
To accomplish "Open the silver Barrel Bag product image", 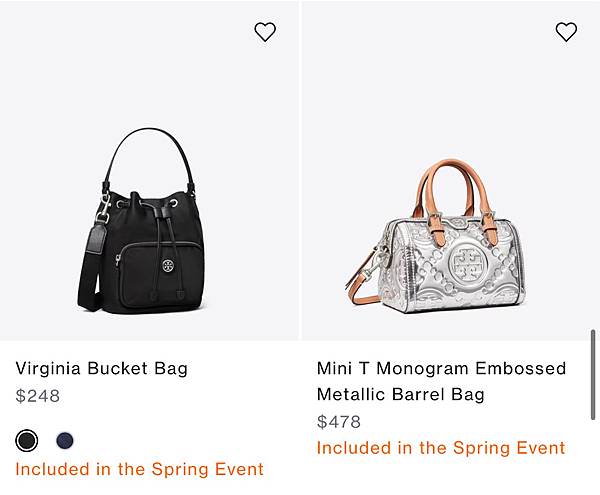I will (x=451, y=170).
